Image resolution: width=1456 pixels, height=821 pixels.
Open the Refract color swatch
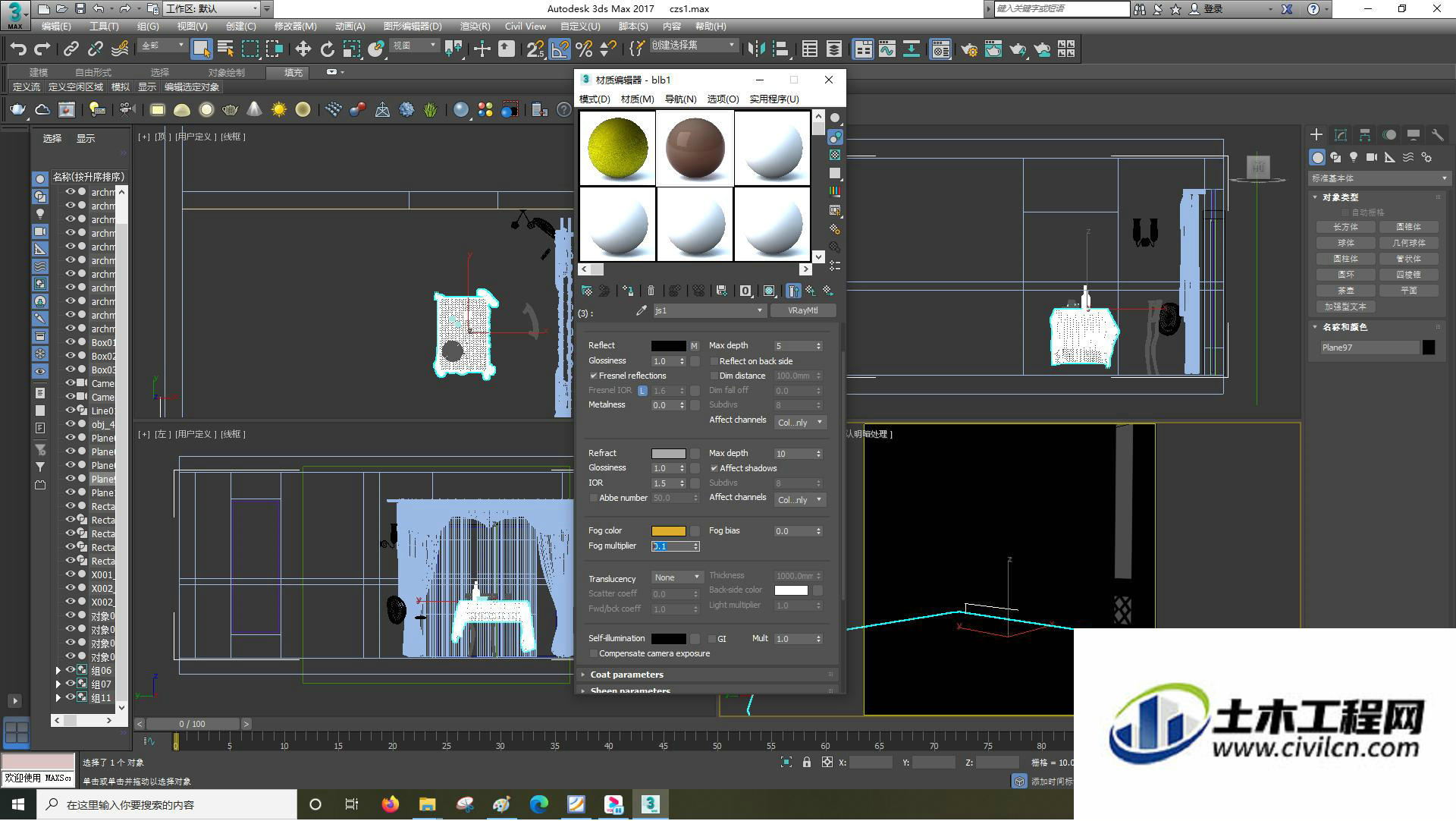pyautogui.click(x=668, y=454)
